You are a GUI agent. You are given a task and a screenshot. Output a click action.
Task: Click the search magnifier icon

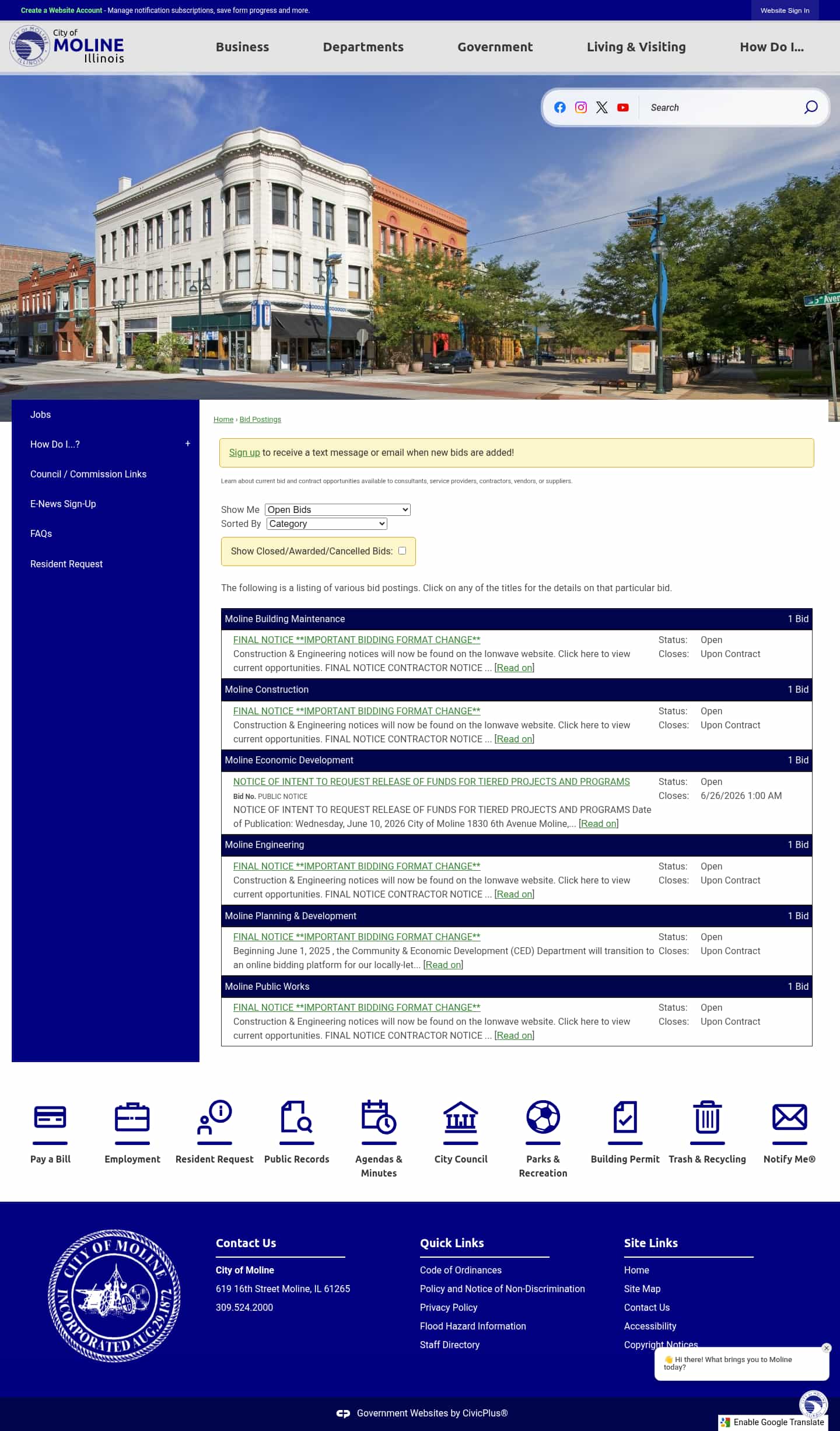click(811, 107)
